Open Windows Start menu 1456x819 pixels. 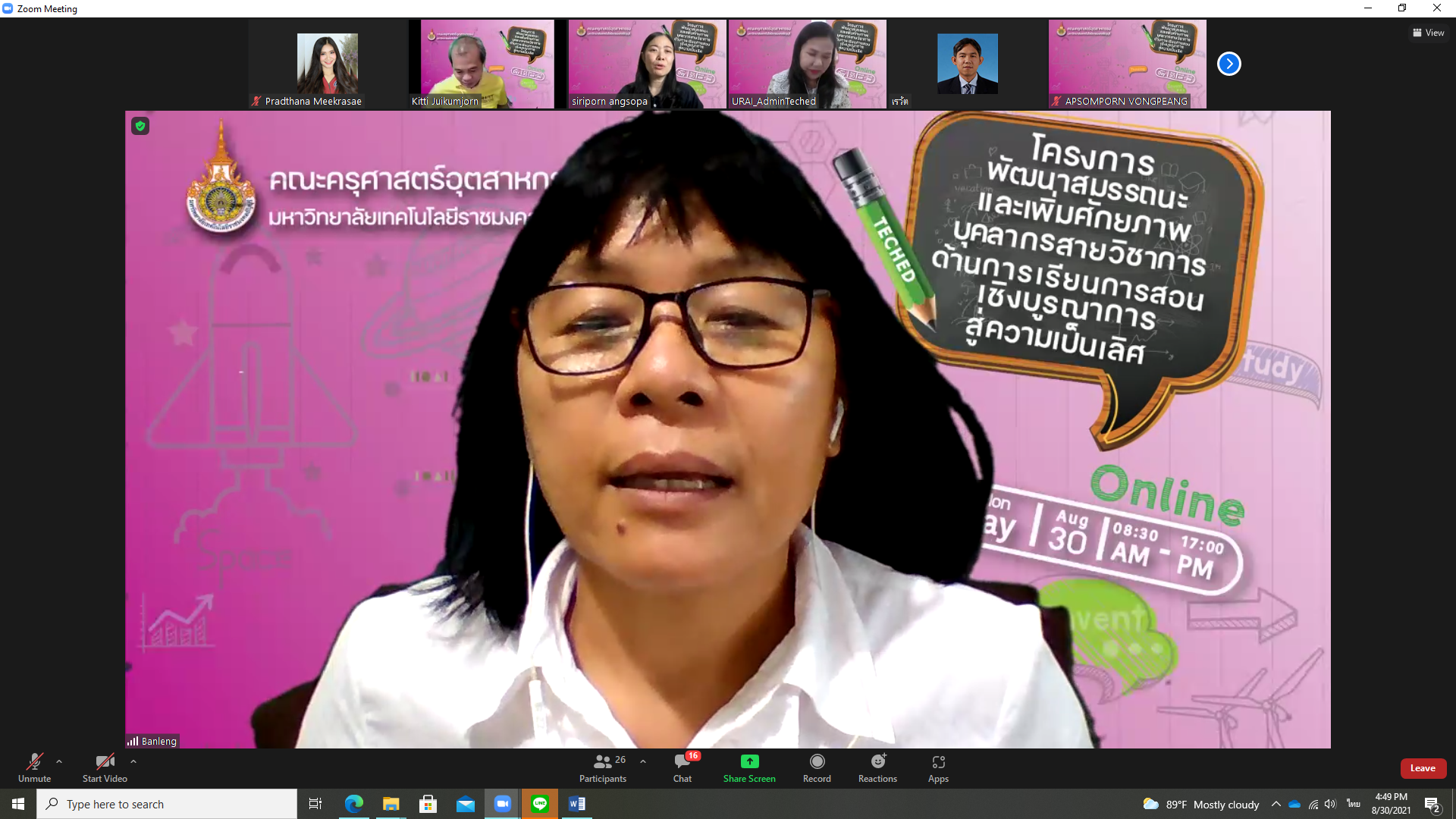(18, 804)
